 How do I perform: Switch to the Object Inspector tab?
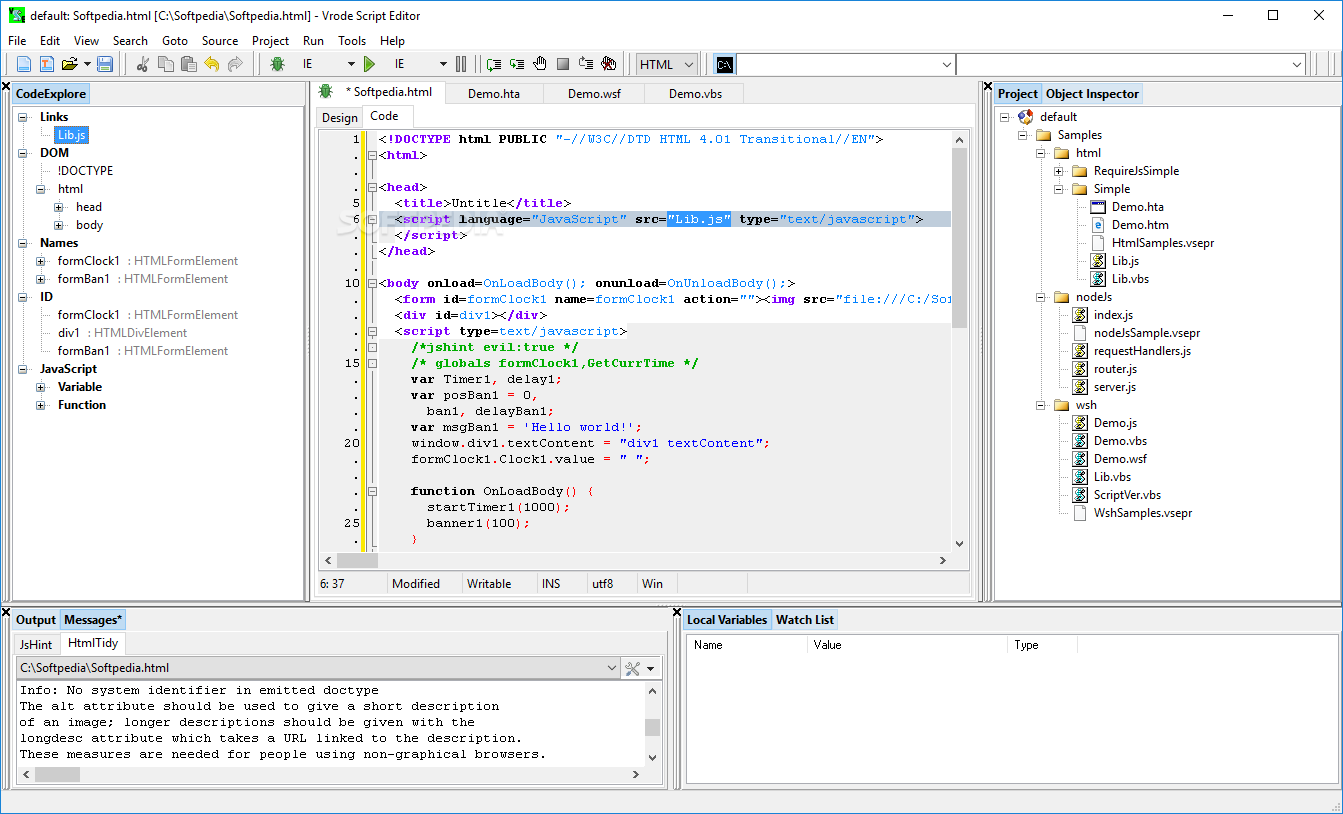[x=1092, y=94]
